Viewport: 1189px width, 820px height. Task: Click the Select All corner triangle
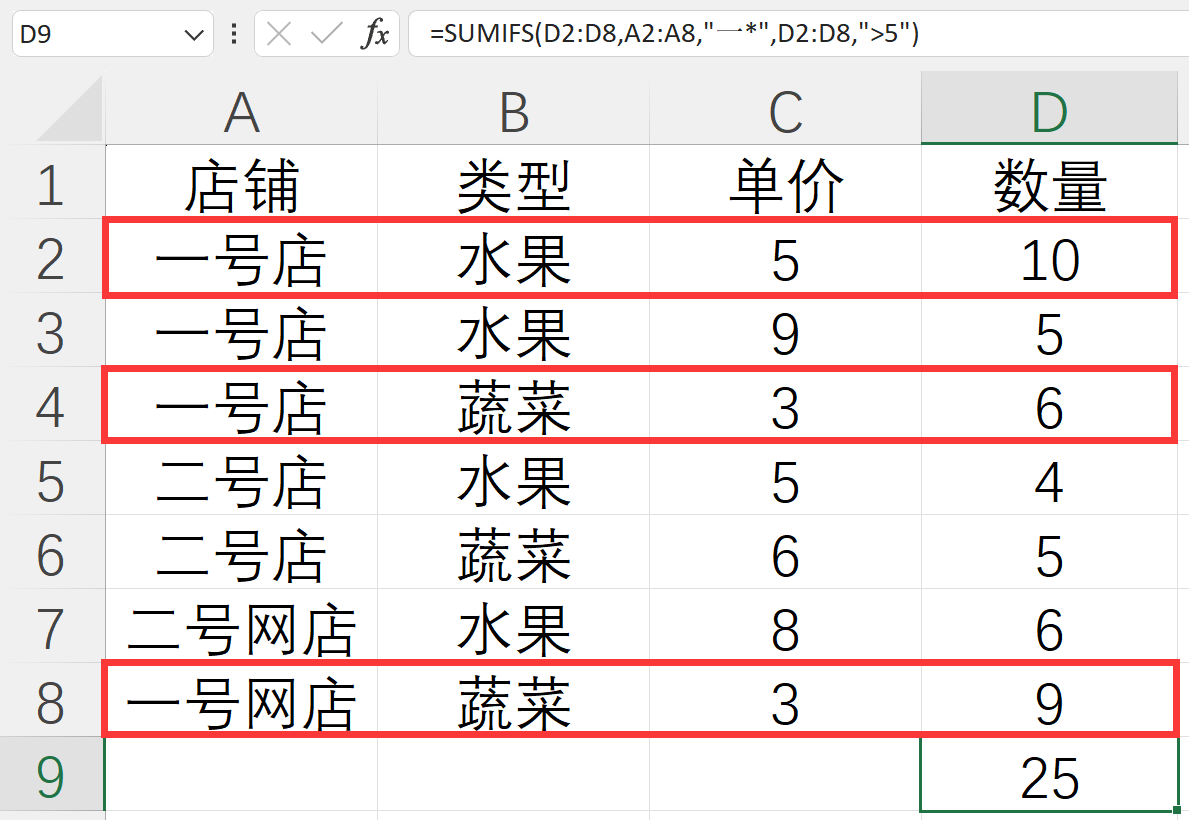pos(72,112)
